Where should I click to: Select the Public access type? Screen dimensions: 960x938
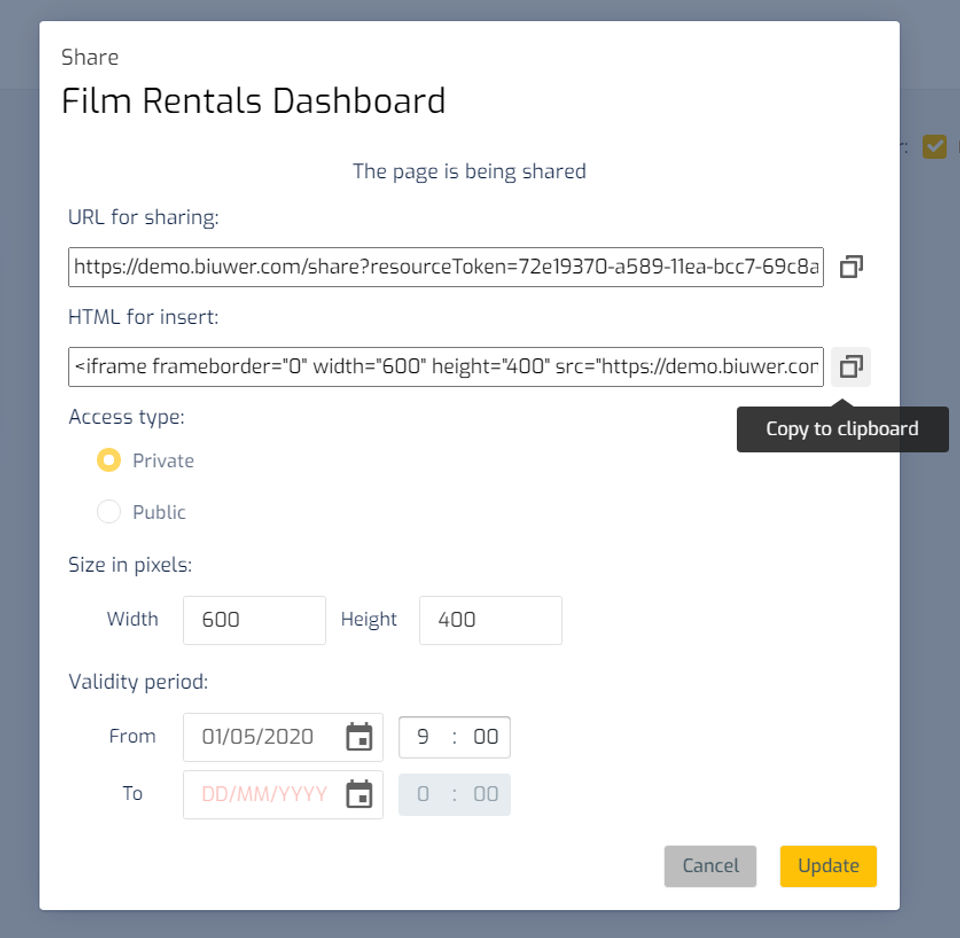(x=109, y=512)
